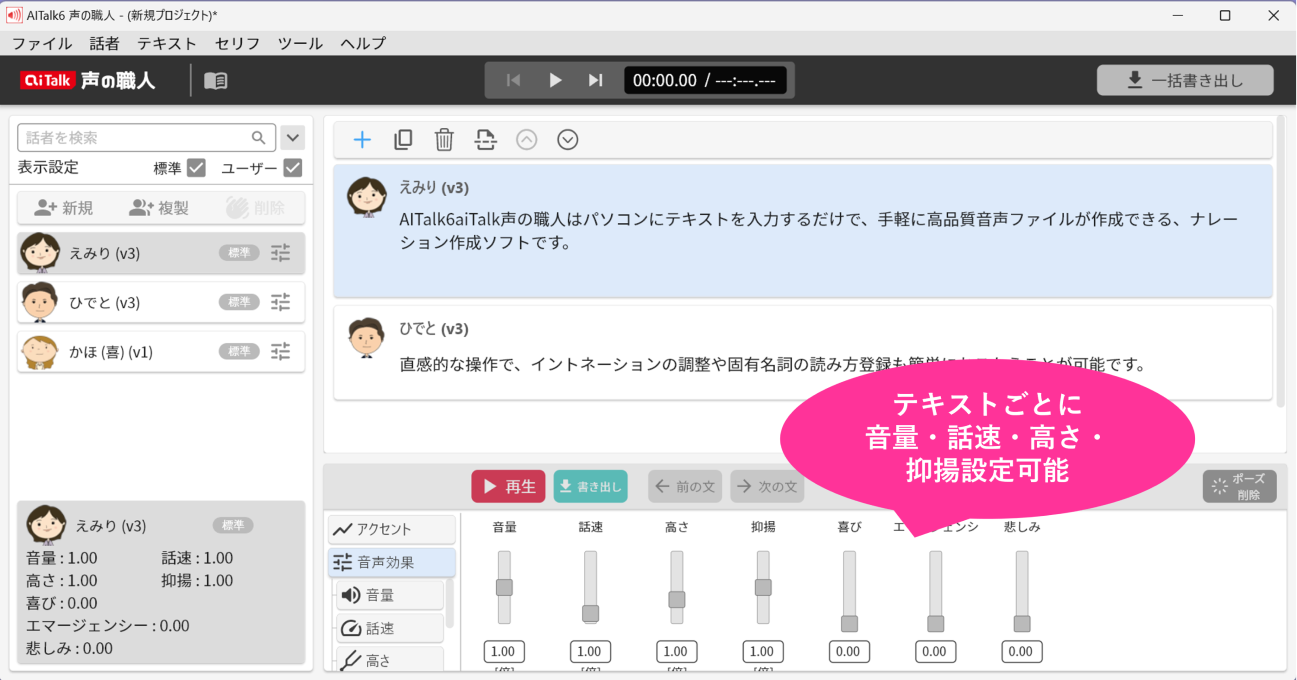Open voice settings for かほ (喜) (v1)
1297x680 pixels.
281,351
